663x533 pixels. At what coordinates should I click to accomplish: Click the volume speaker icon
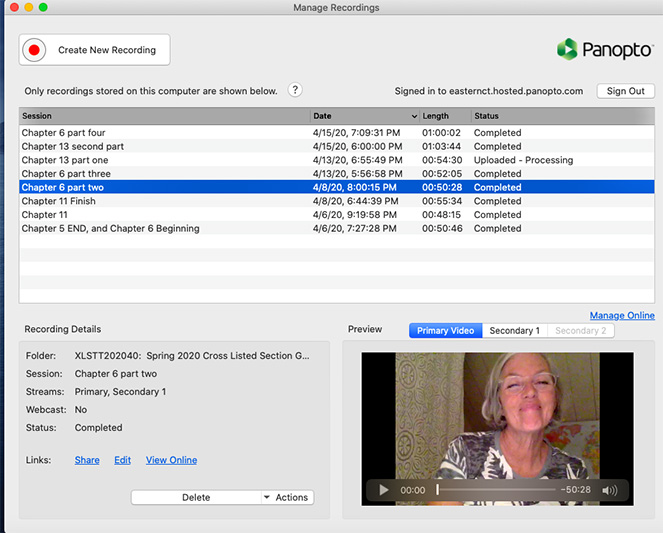click(x=609, y=490)
